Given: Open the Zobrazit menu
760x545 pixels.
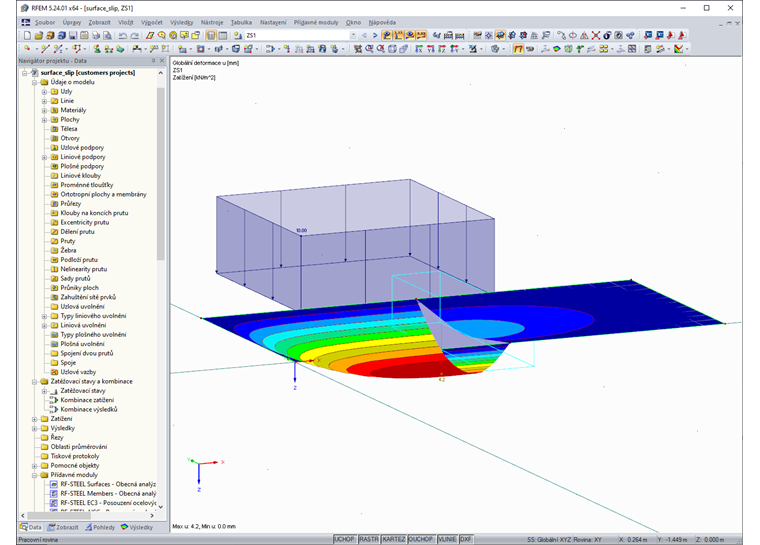Looking at the screenshot, I should coord(99,22).
